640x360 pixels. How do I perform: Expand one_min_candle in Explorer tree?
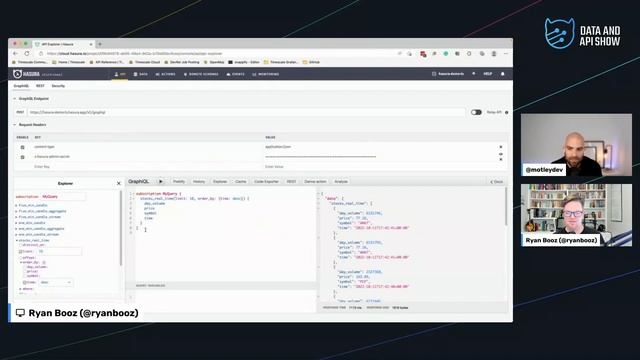click(x=16, y=223)
